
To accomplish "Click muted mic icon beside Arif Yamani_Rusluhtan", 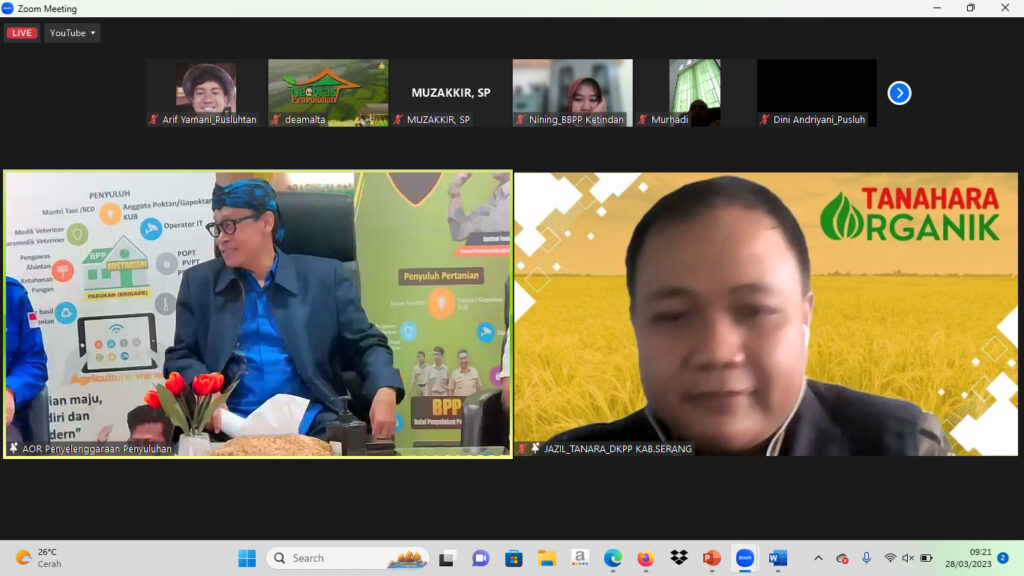I will 153,120.
